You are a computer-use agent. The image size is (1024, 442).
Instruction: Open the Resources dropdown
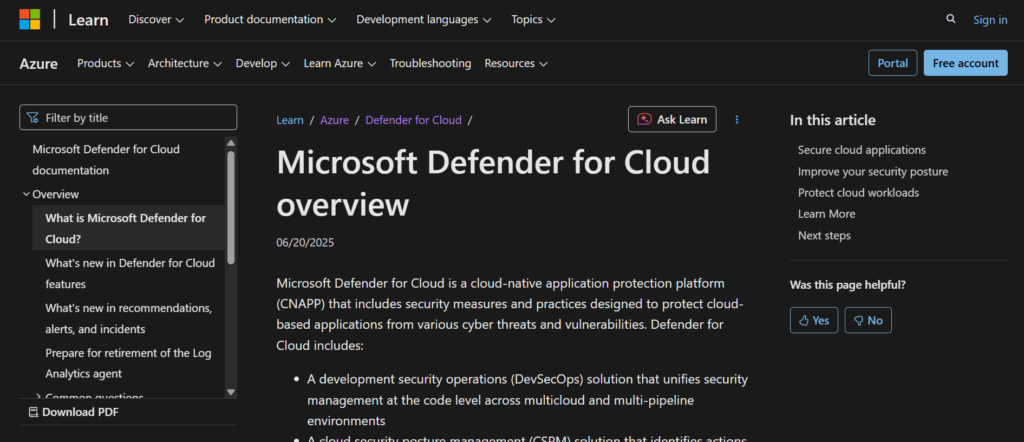[516, 63]
